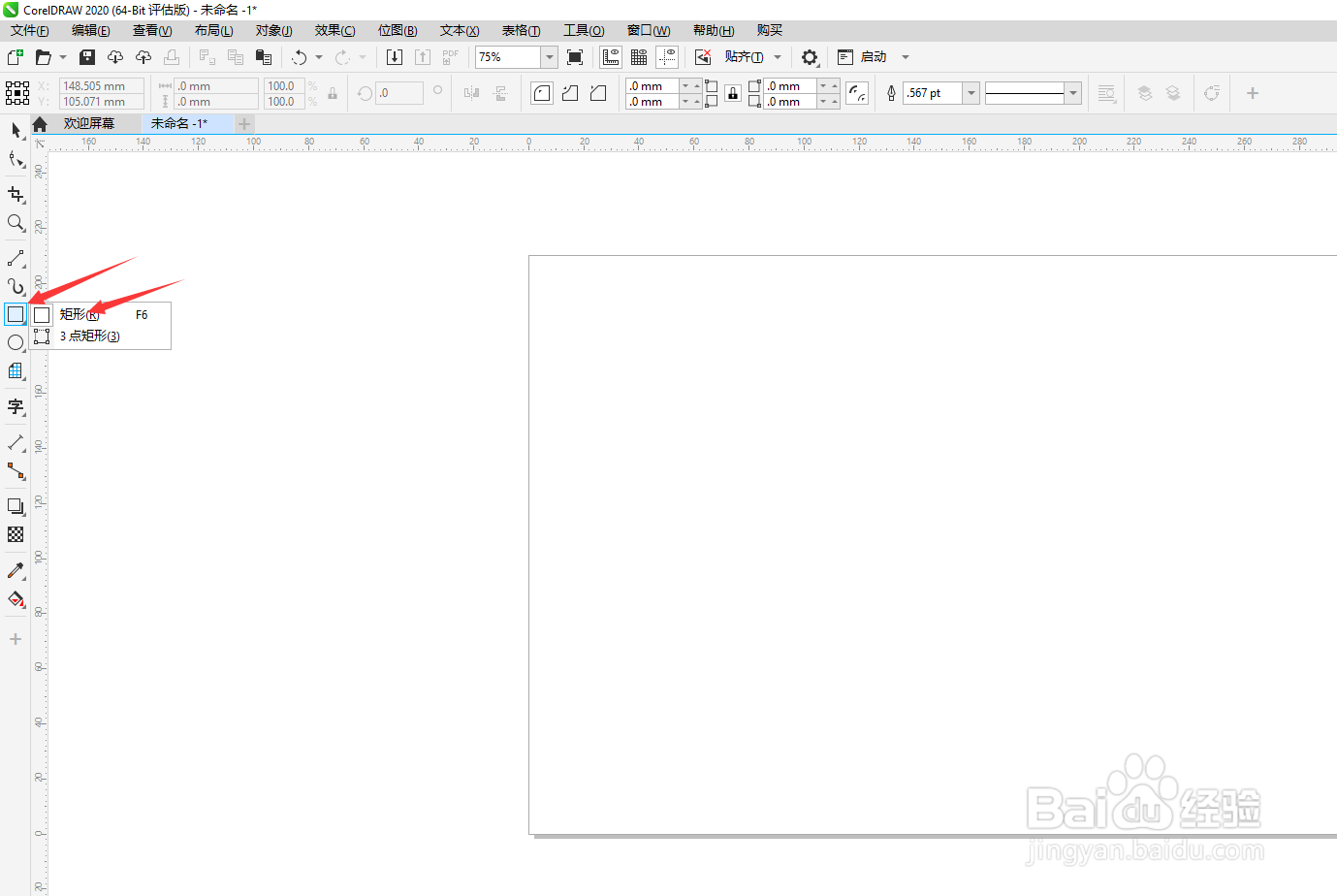The width and height of the screenshot is (1337, 896).
Task: Select the Color Eyedropper tool
Action: coord(16,570)
